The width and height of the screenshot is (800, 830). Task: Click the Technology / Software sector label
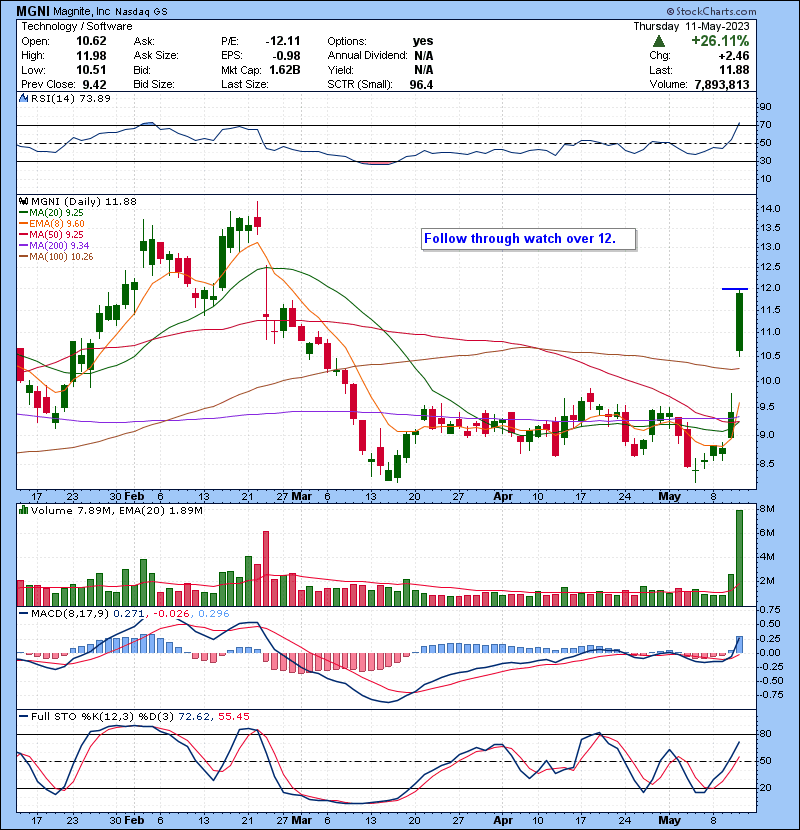(77, 26)
